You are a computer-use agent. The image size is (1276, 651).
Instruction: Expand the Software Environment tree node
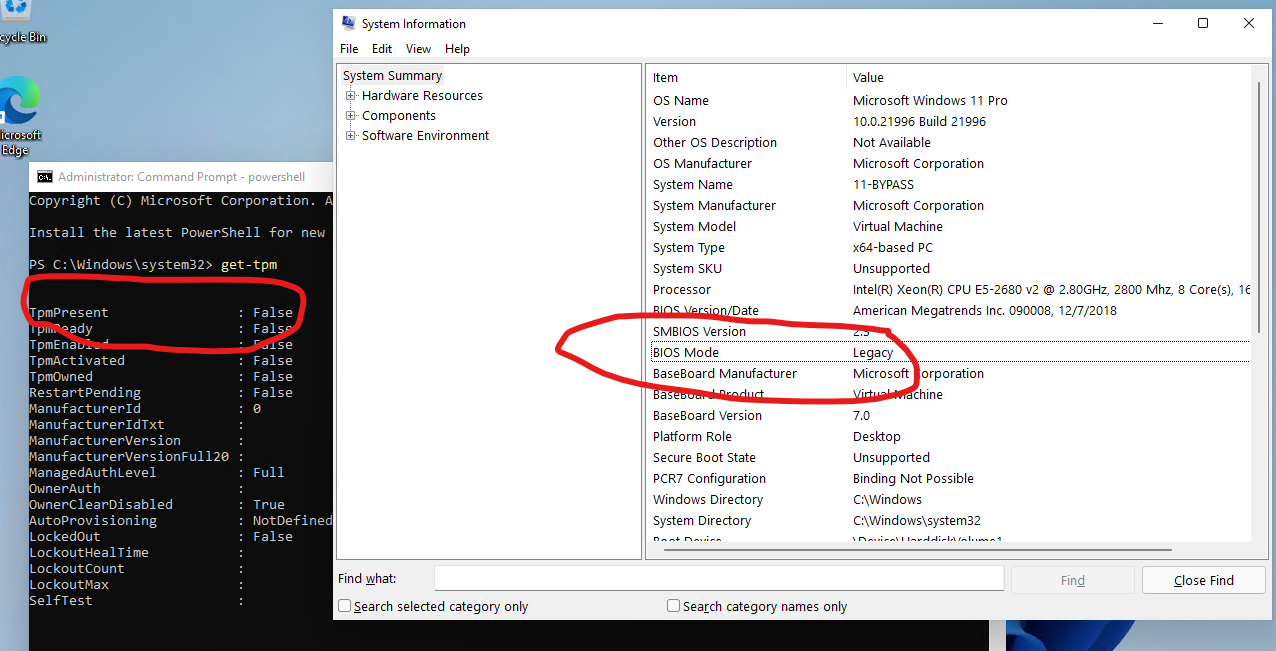(x=351, y=136)
